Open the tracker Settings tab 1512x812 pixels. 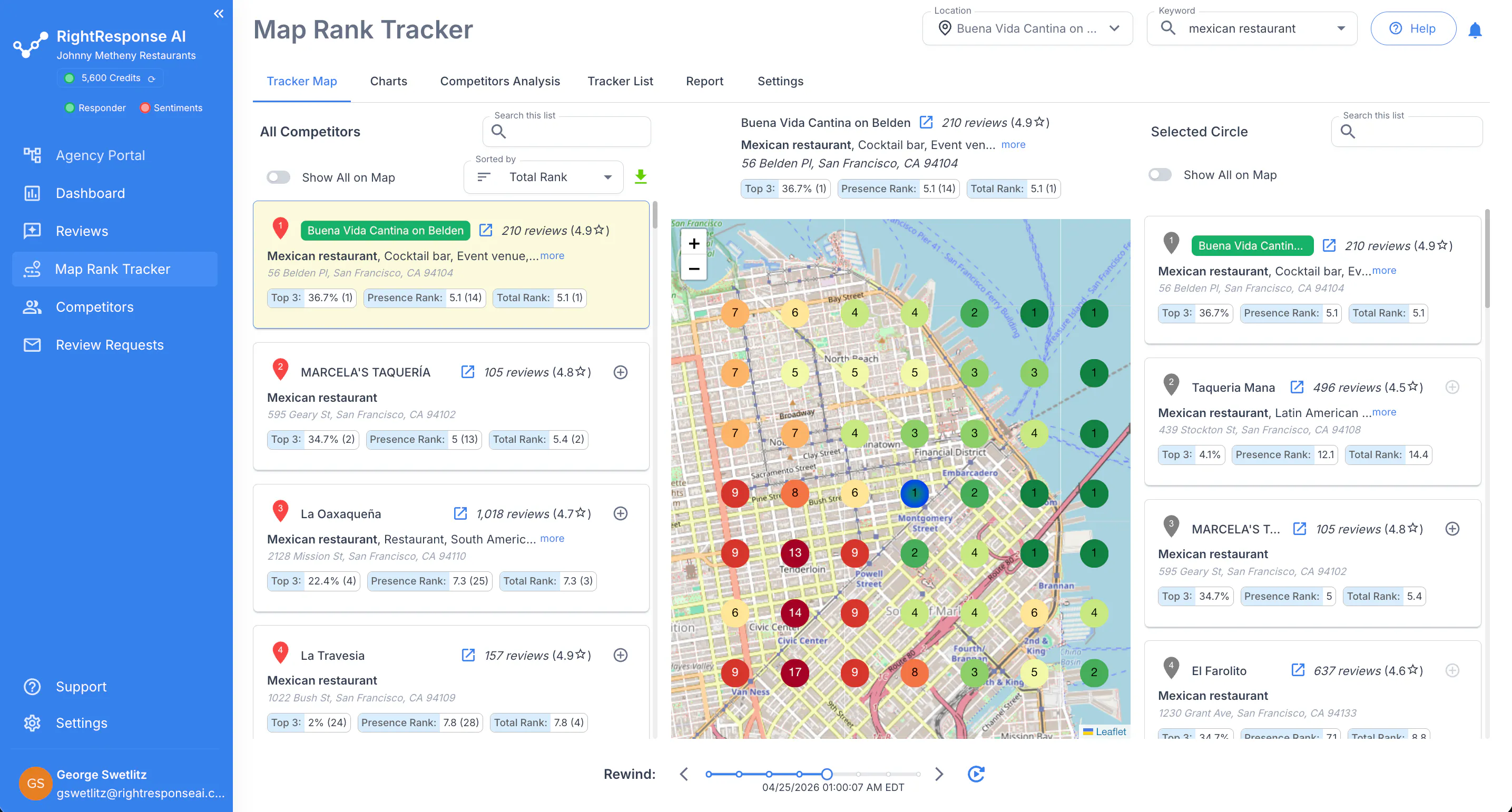click(x=780, y=82)
